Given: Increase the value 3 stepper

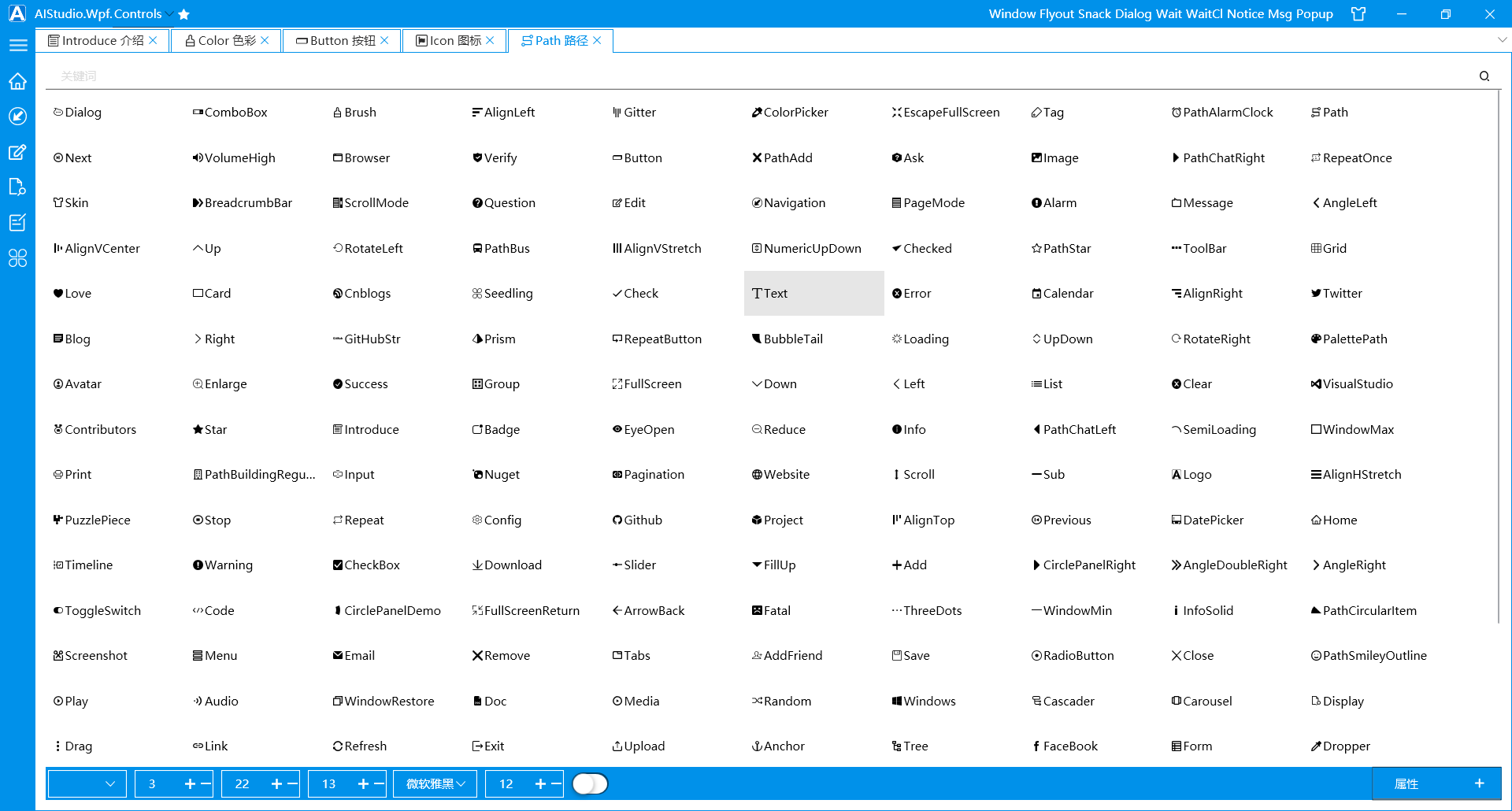Looking at the screenshot, I should coord(190,784).
